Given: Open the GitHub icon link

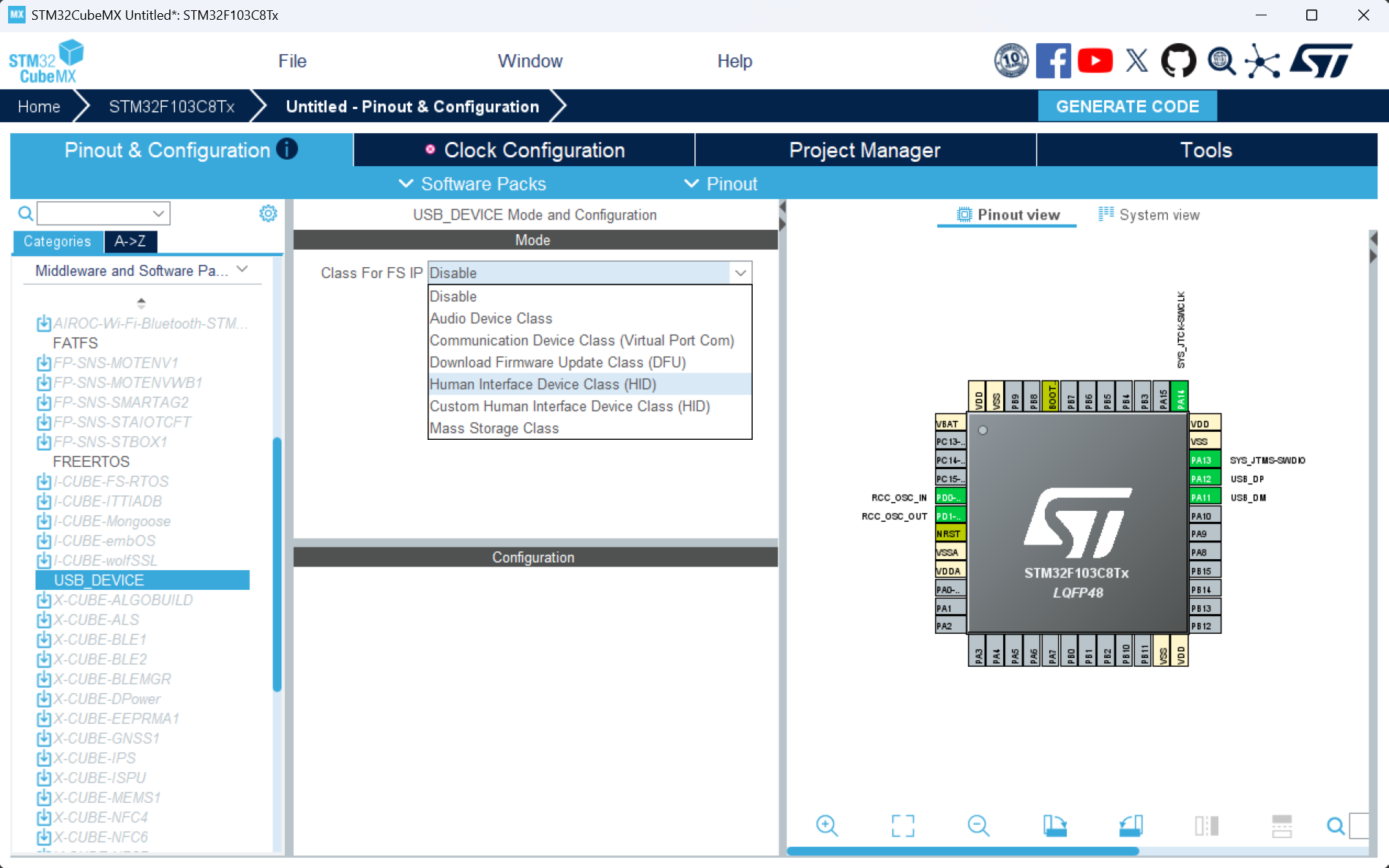Looking at the screenshot, I should [x=1178, y=61].
